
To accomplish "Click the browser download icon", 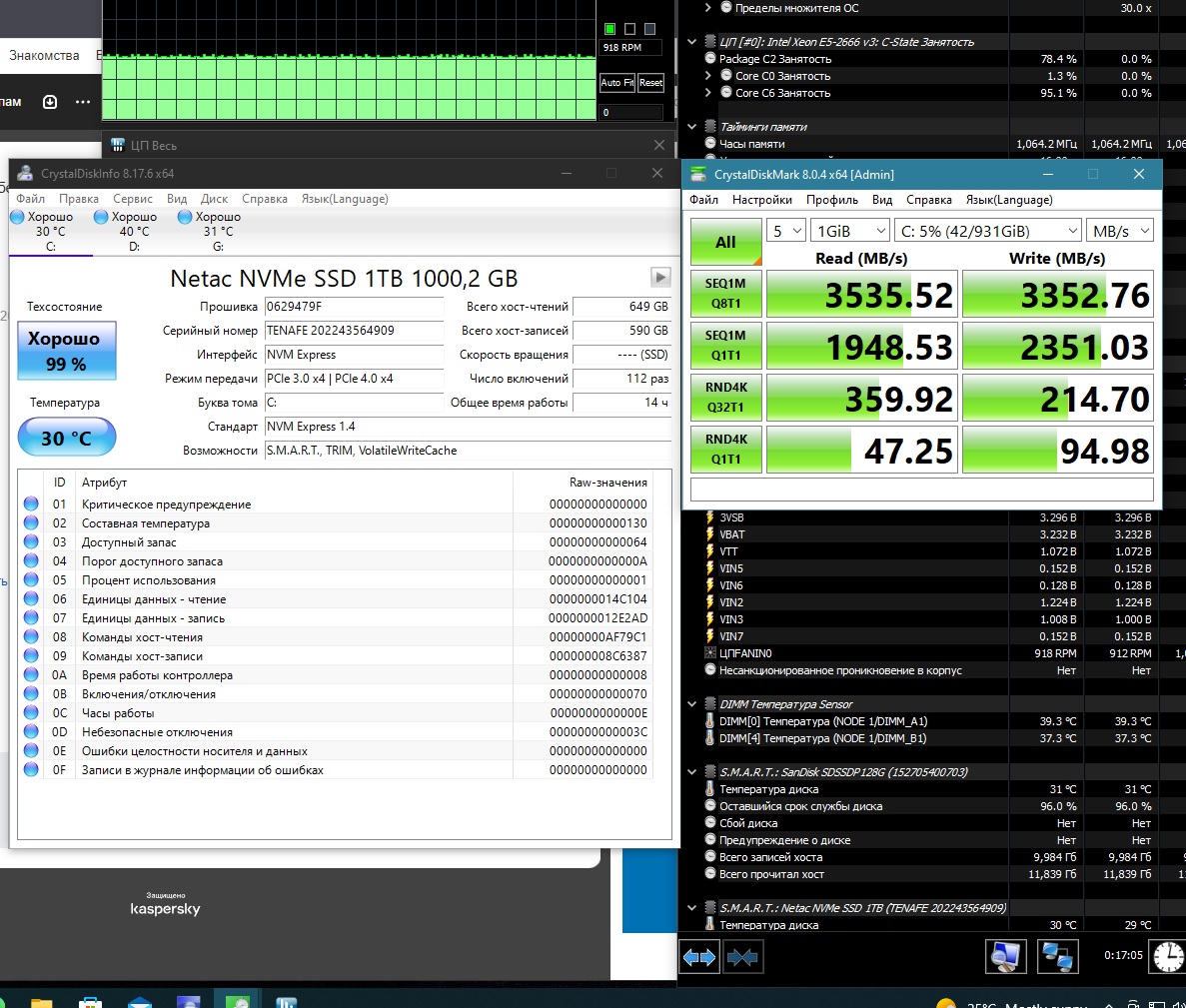I will [x=50, y=101].
